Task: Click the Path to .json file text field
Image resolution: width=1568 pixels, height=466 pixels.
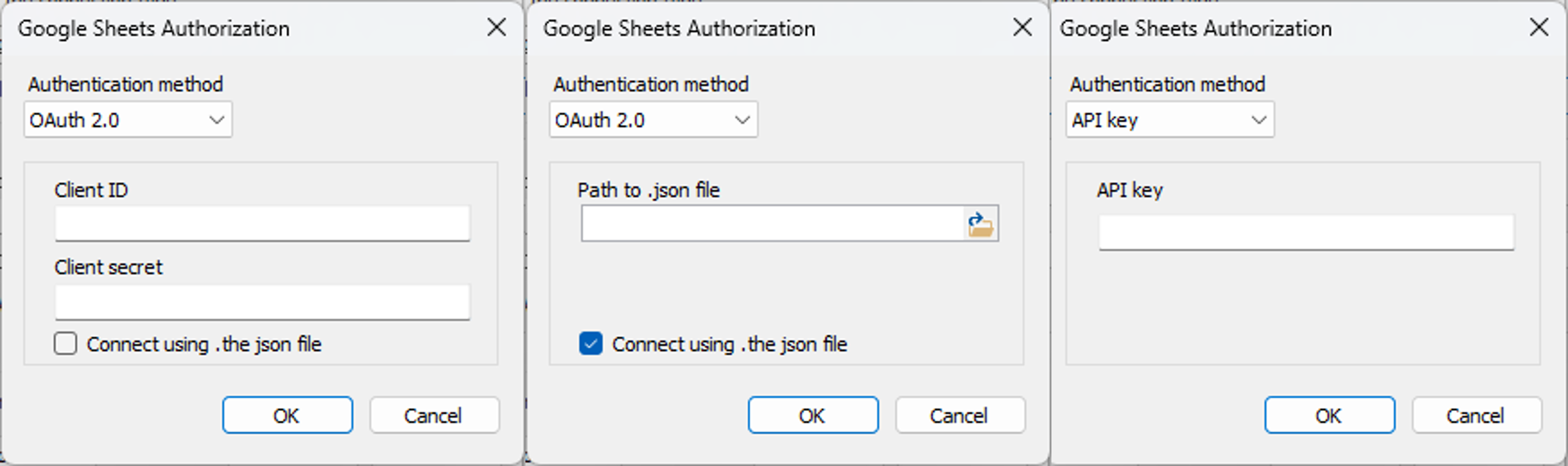Action: coord(772,224)
